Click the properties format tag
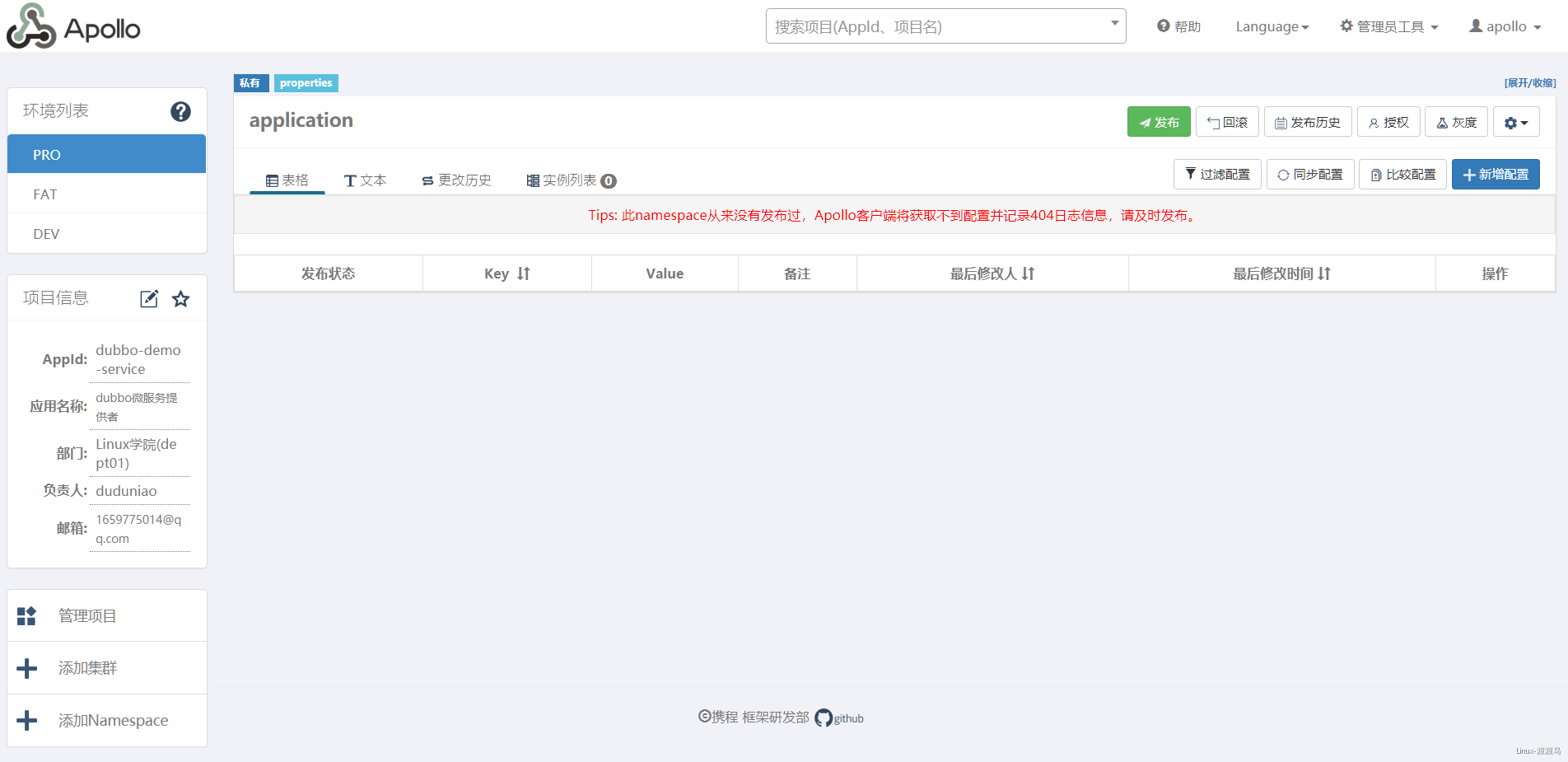1568x762 pixels. 306,83
